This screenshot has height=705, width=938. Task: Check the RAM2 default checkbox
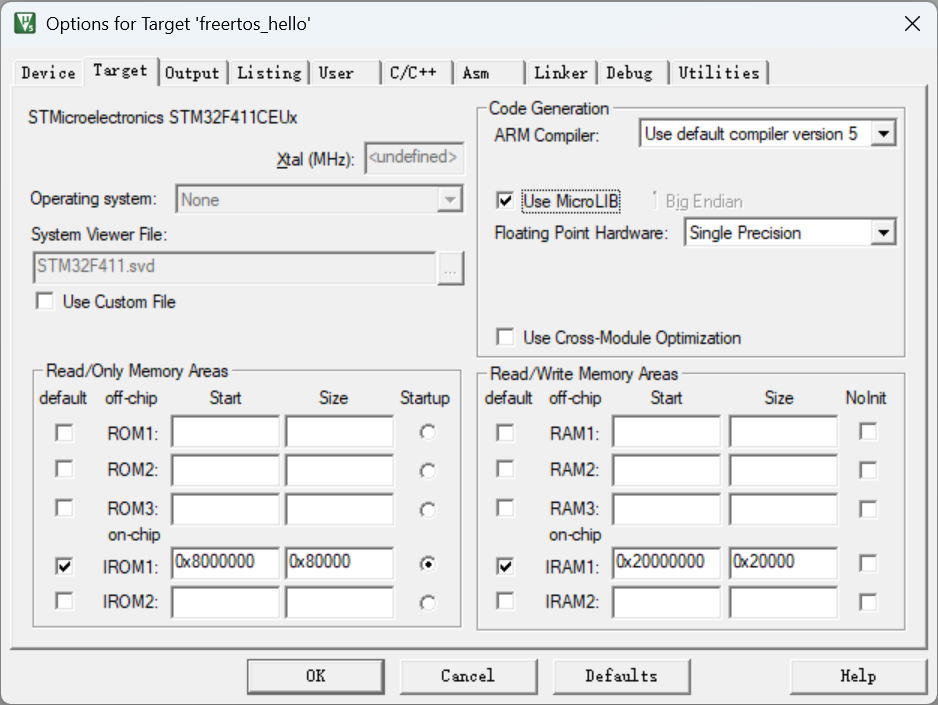[x=505, y=469]
